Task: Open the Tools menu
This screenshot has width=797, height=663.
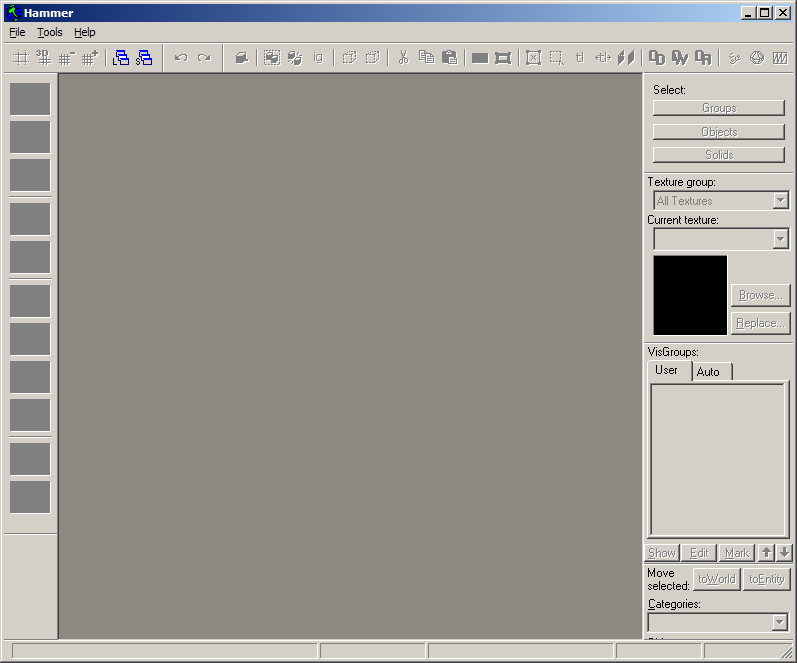Action: (50, 33)
